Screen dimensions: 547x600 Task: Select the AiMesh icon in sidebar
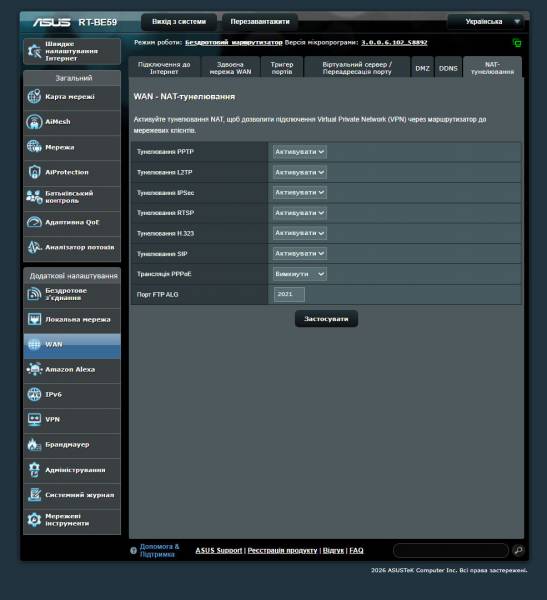tap(34, 122)
